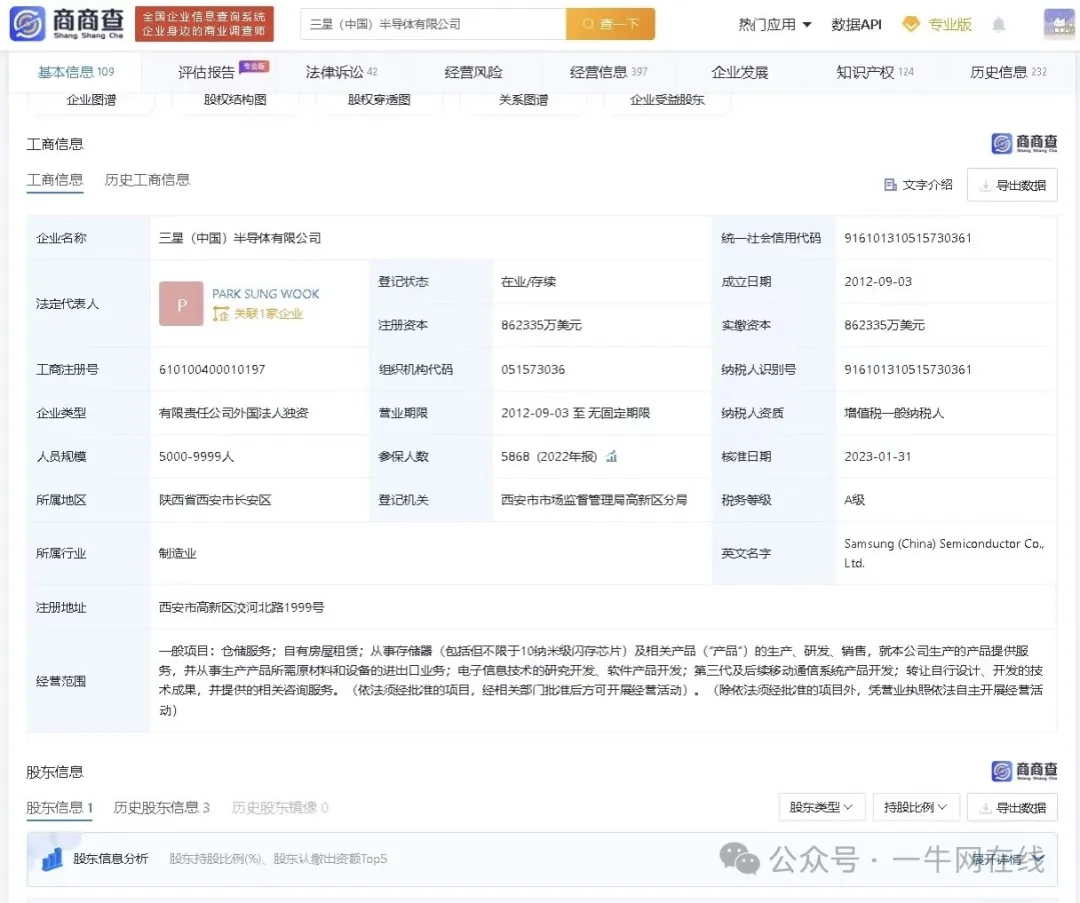
Task: Click the 商商查 logo icon
Action: pyautogui.click(x=27, y=23)
